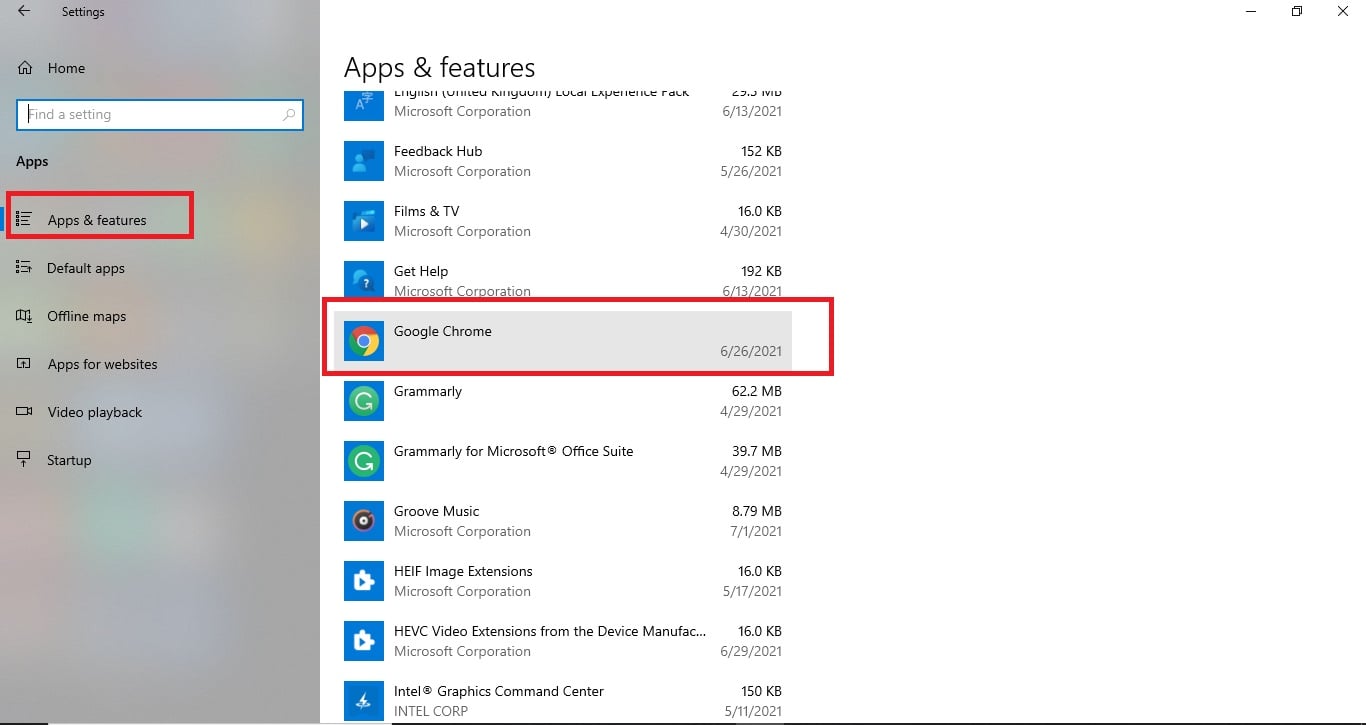
Task: Minimize the Settings window
Action: (x=1251, y=11)
